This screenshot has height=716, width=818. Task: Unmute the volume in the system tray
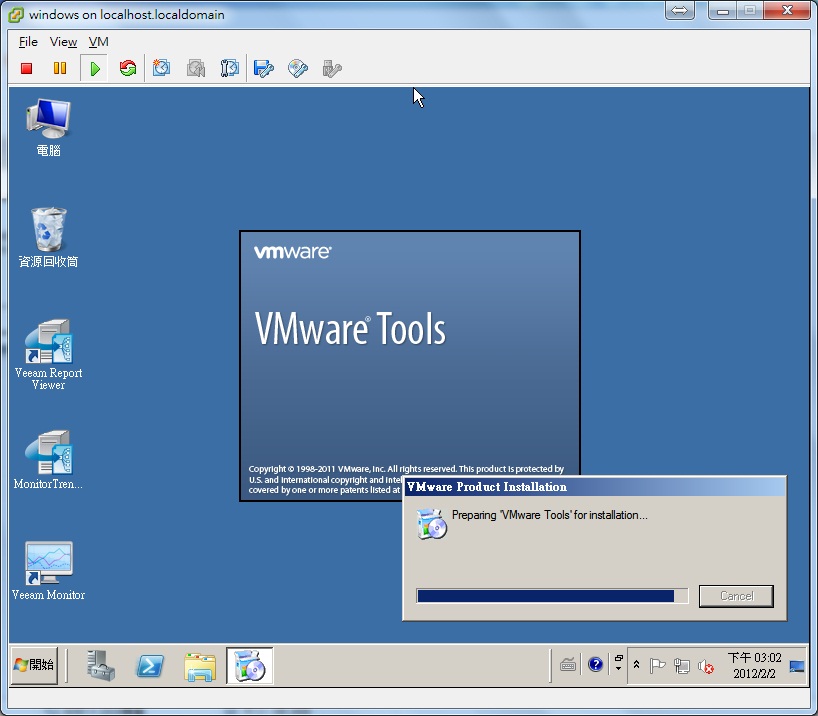click(x=707, y=665)
